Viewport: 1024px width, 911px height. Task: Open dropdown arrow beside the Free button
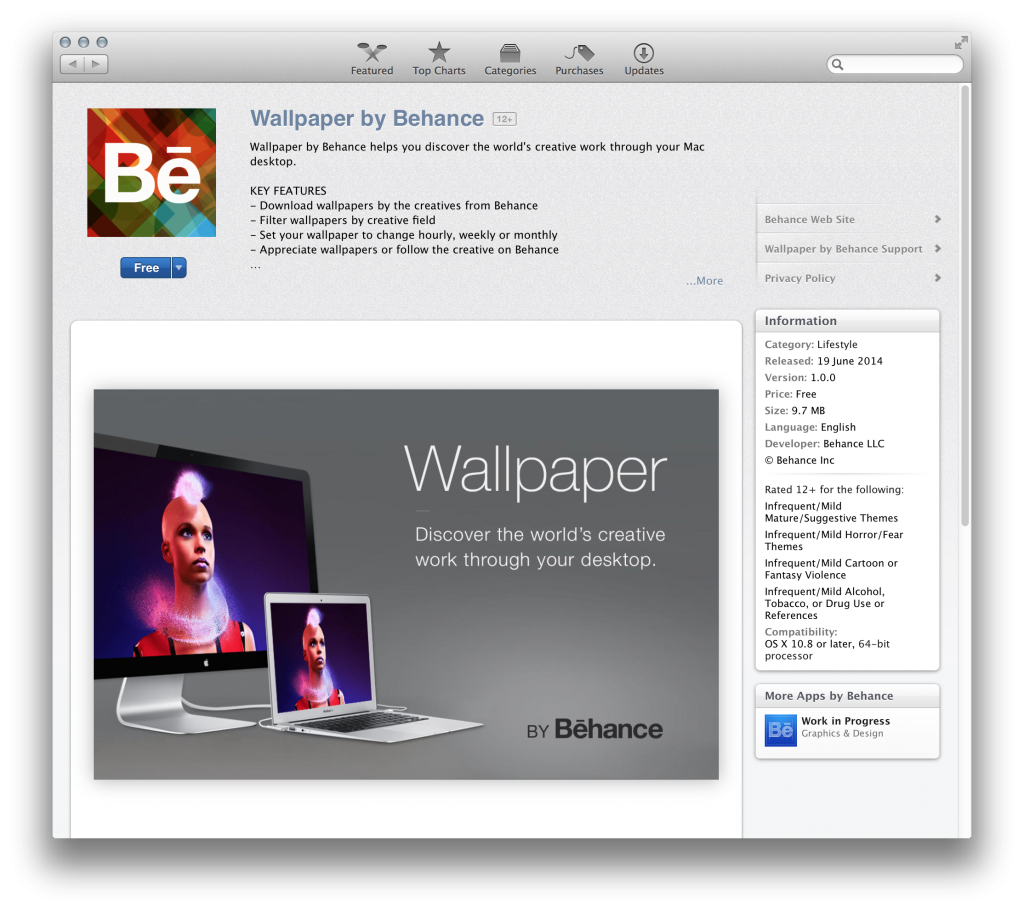click(x=179, y=268)
